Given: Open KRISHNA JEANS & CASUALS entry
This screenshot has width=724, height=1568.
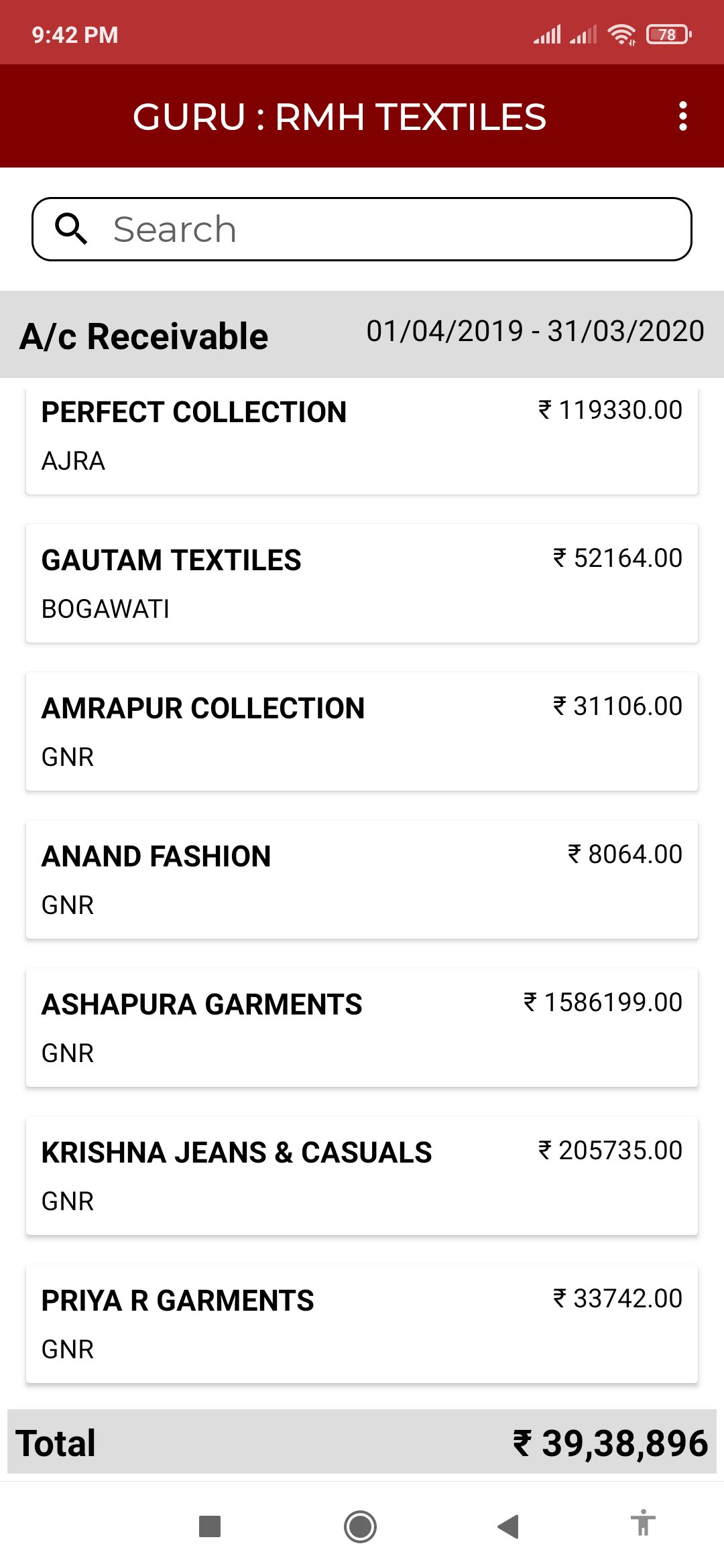Looking at the screenshot, I should (362, 1176).
